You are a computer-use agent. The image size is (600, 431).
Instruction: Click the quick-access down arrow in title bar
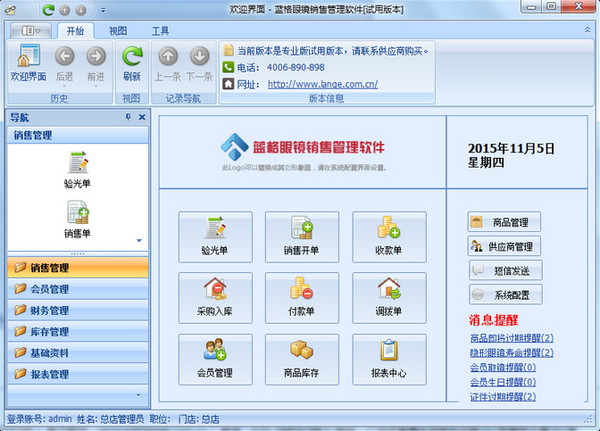[x=80, y=10]
